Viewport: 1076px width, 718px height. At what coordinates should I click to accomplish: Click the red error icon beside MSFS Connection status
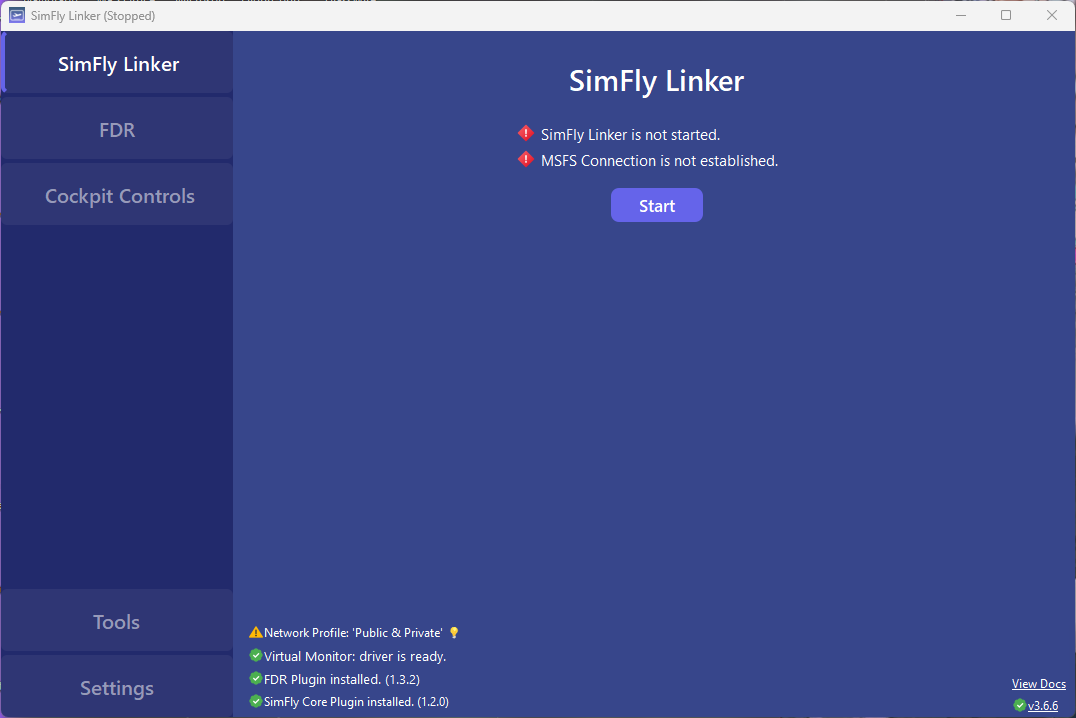(526, 160)
